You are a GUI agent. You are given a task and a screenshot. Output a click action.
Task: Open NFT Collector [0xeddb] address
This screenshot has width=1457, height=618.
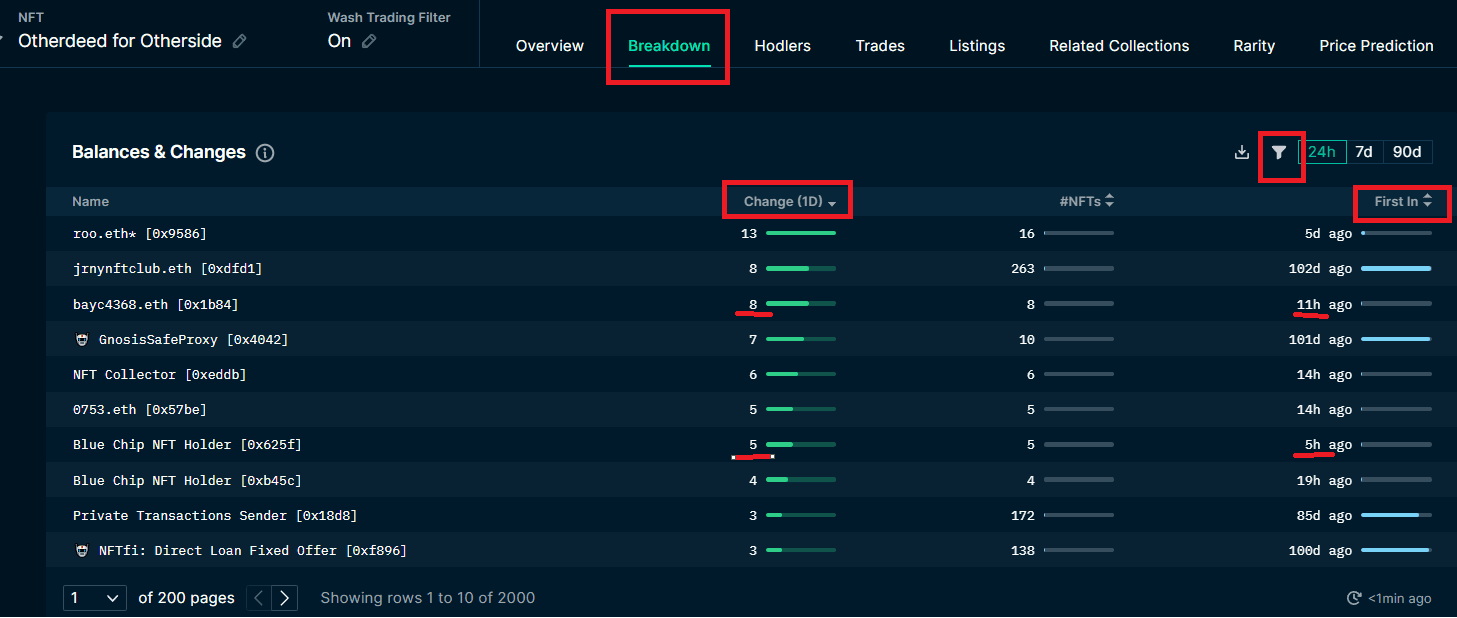tap(160, 375)
